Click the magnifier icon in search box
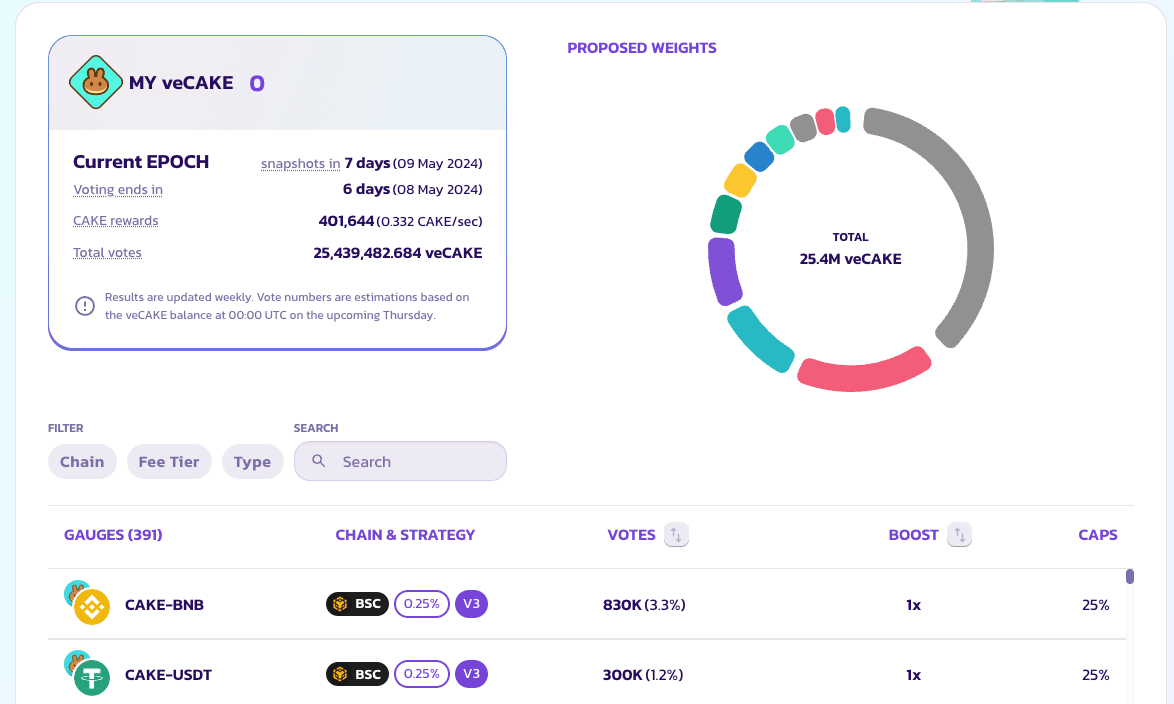The width and height of the screenshot is (1174, 704). tap(319, 461)
